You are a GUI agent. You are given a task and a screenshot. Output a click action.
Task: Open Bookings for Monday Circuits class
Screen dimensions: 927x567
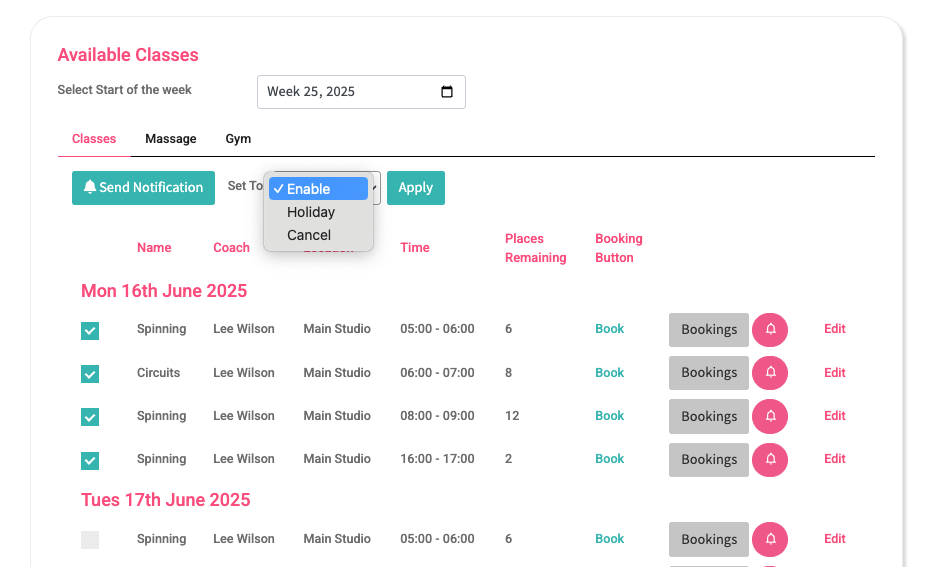tap(709, 373)
